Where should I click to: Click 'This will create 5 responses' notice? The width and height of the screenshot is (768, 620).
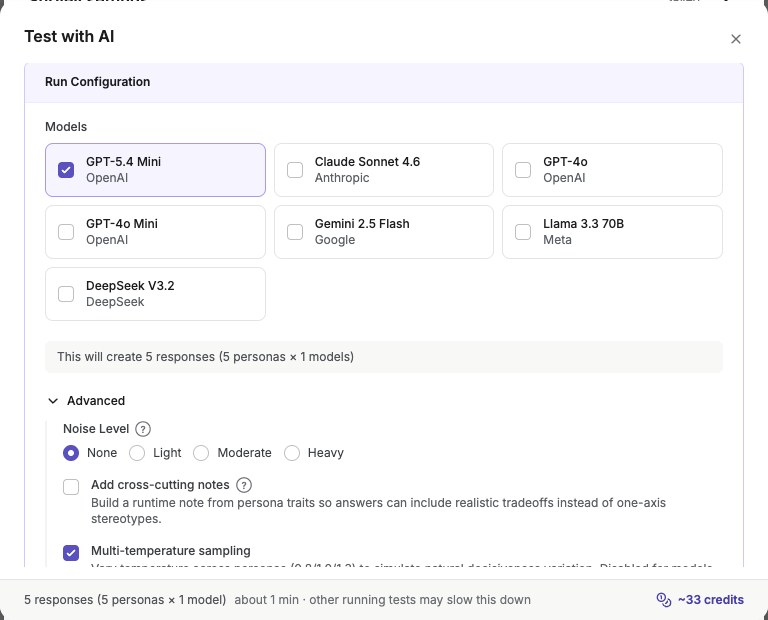coord(384,357)
